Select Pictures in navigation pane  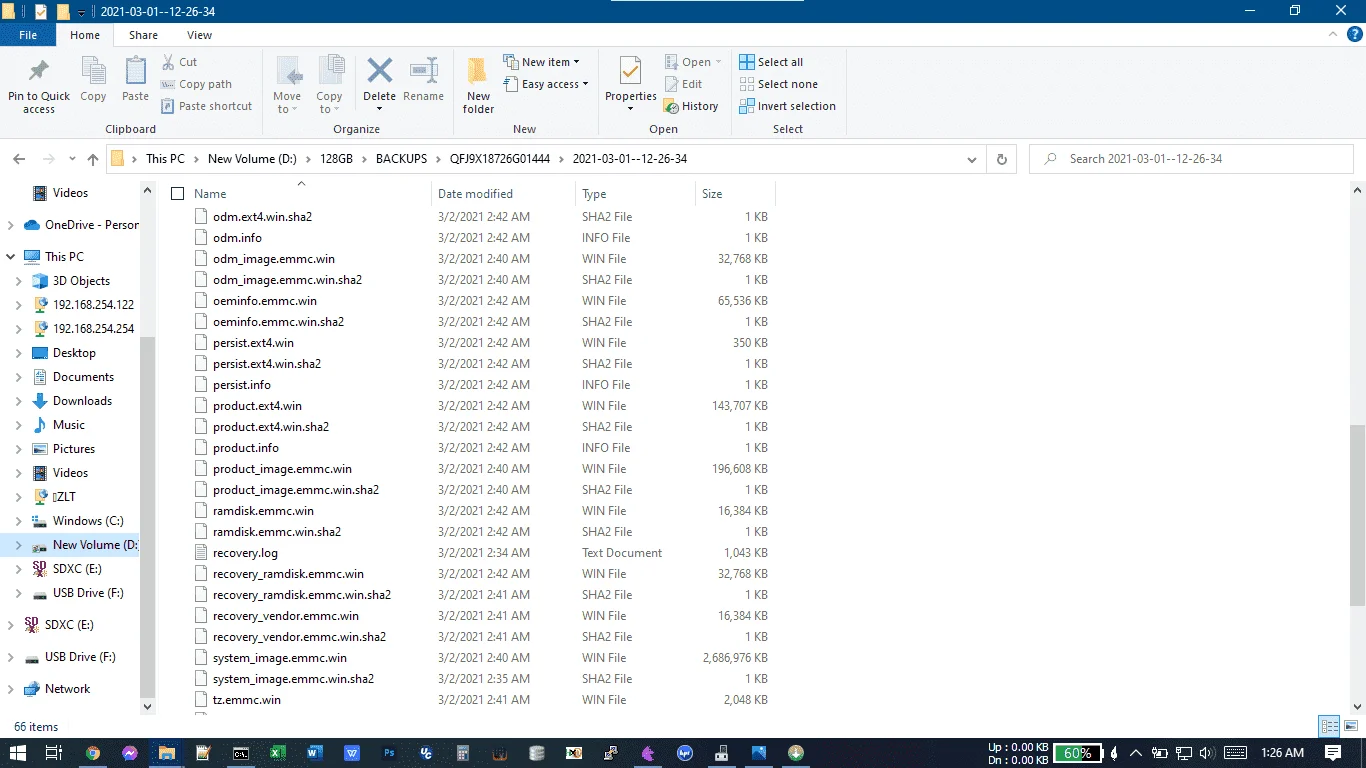tap(74, 449)
